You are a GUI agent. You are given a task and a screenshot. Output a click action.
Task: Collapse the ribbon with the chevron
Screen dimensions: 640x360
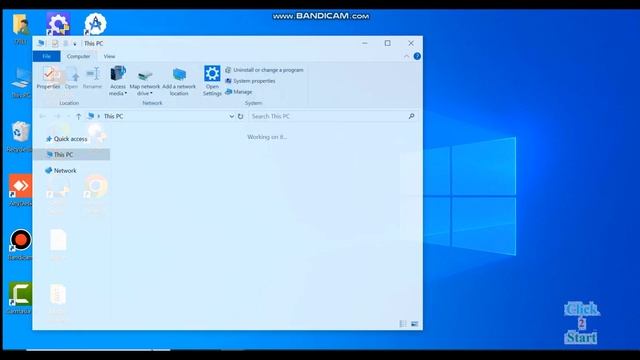407,56
